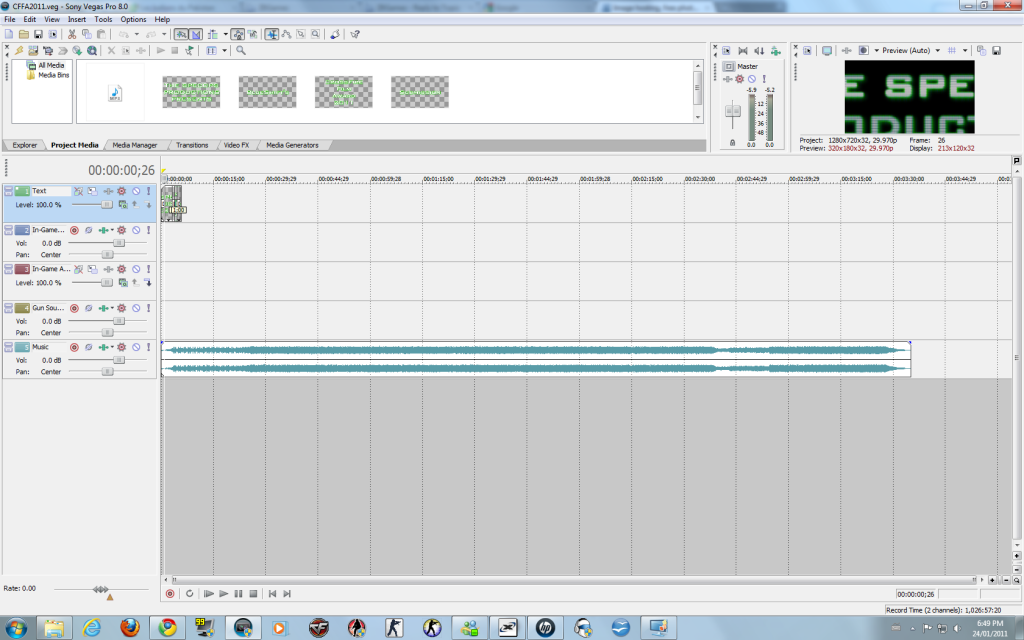Click the magnifier search icon in Project Media

coord(240,50)
